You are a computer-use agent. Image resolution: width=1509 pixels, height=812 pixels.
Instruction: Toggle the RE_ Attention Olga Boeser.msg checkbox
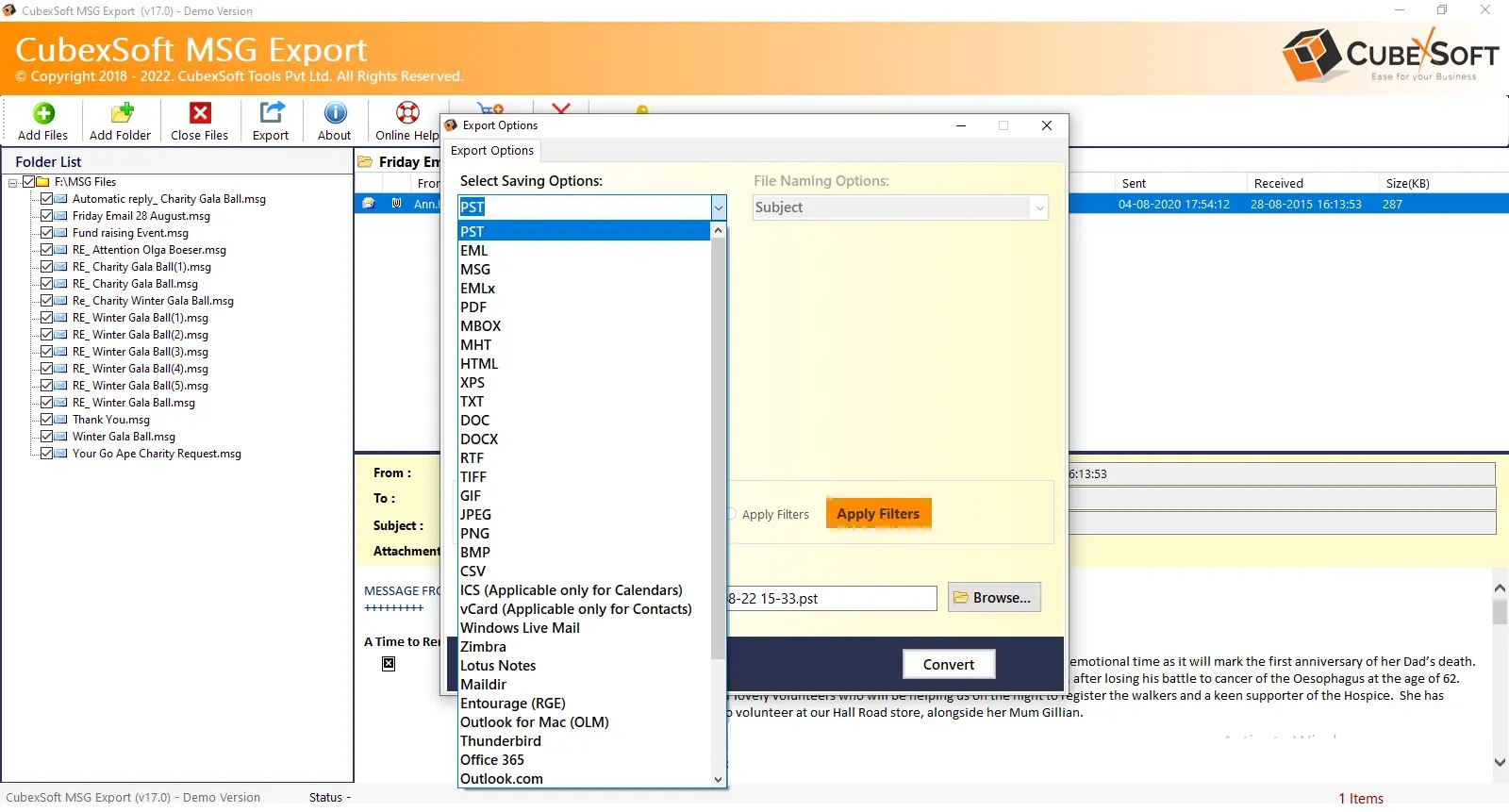coord(46,250)
